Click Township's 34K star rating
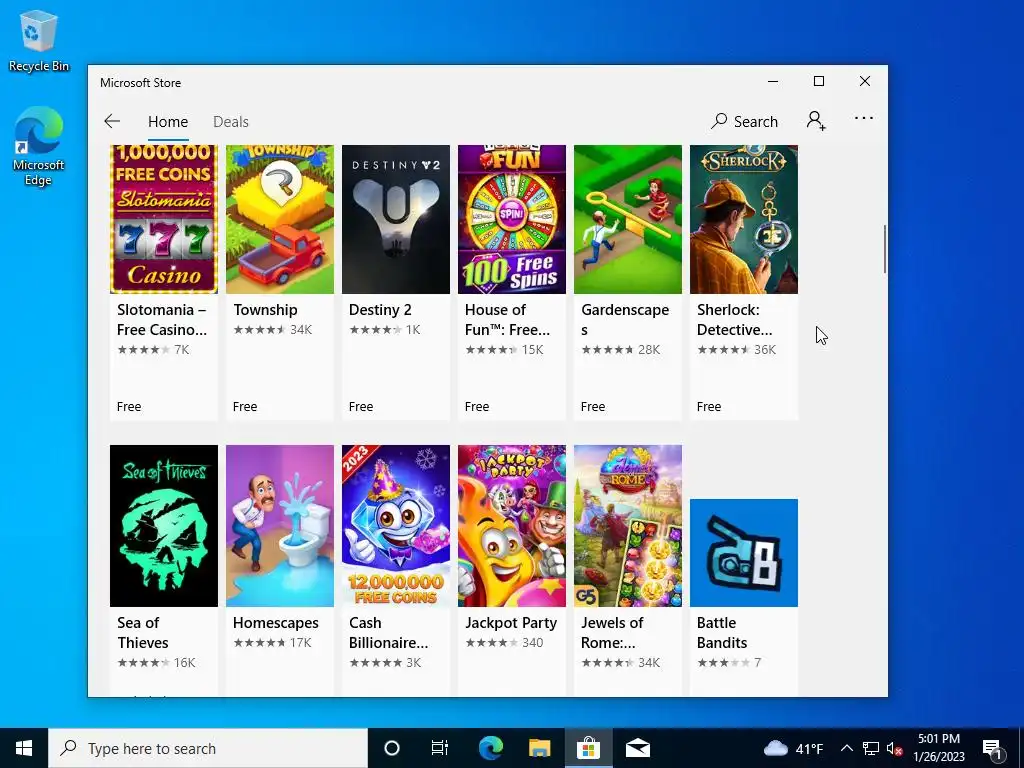 pos(273,330)
